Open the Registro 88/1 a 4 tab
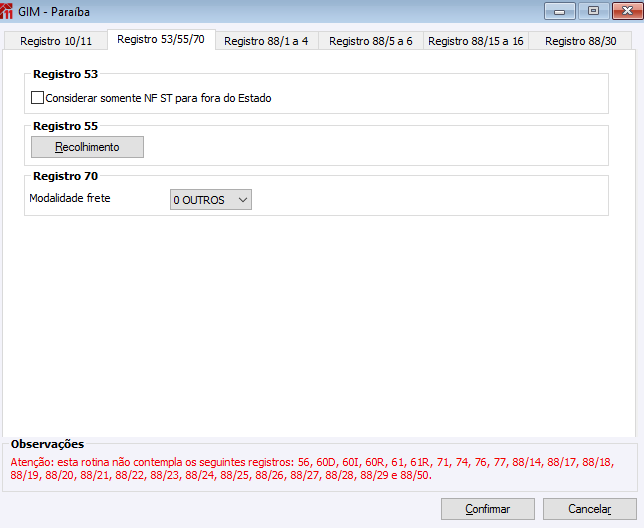Screen dimensions: 644x528 tap(266, 41)
